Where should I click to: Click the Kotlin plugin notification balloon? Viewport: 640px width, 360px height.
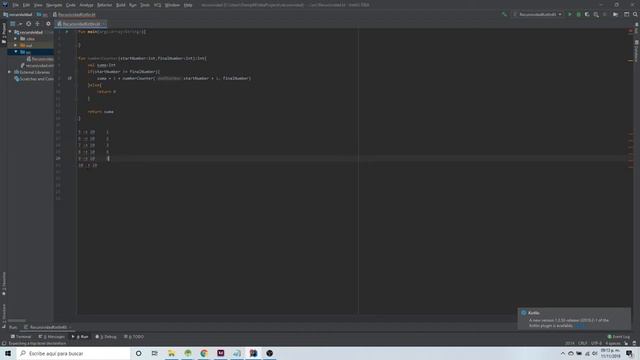pyautogui.click(x=574, y=319)
